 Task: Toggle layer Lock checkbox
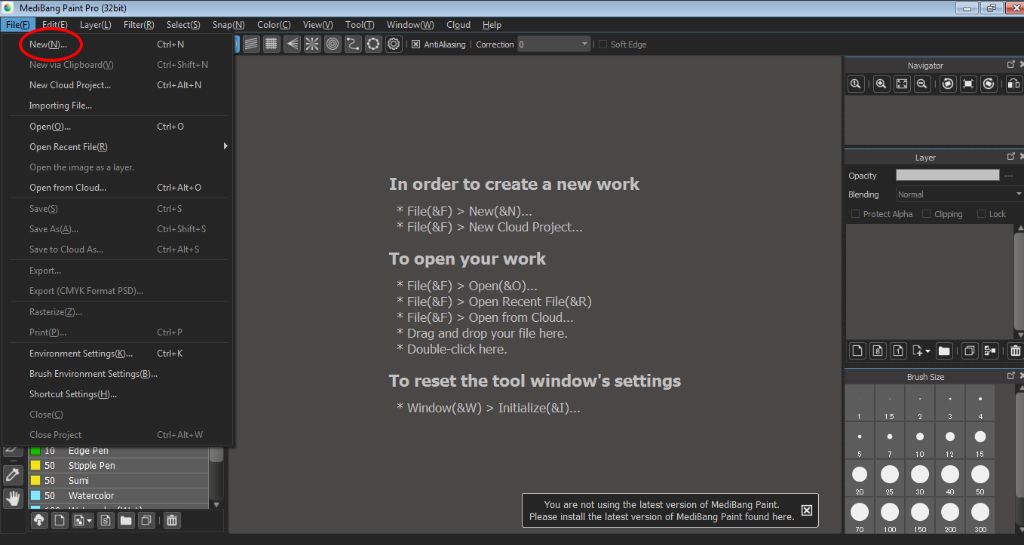point(981,214)
